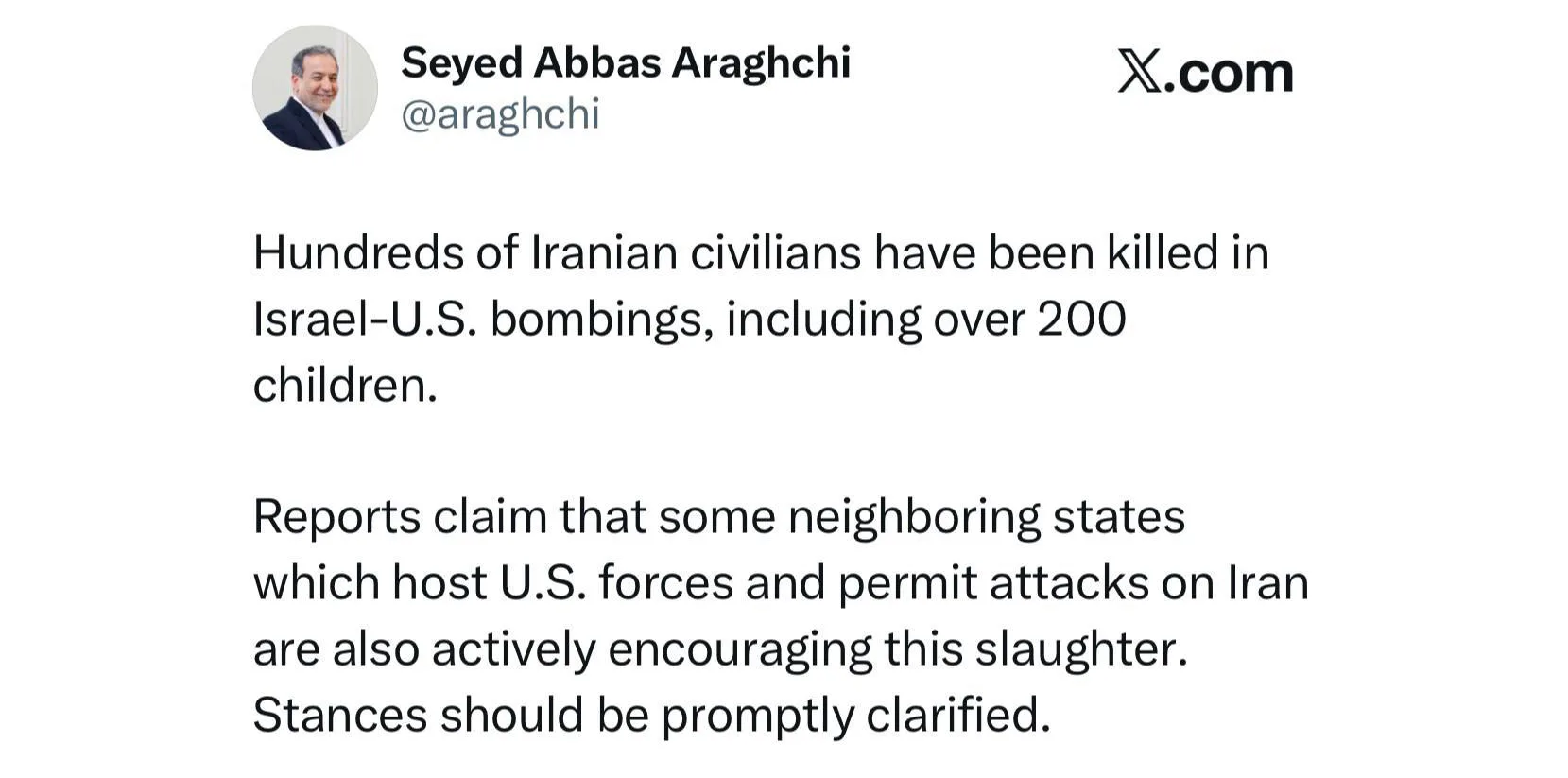
Task: Click the phrase "neighboring states"
Action: [986, 517]
